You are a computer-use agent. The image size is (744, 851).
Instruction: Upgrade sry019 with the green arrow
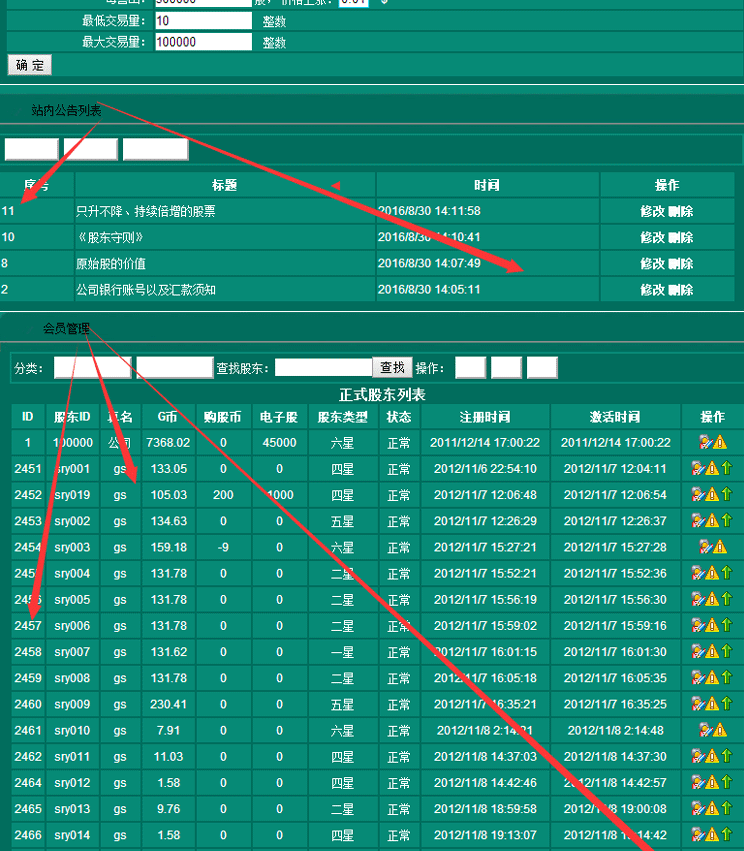727,494
